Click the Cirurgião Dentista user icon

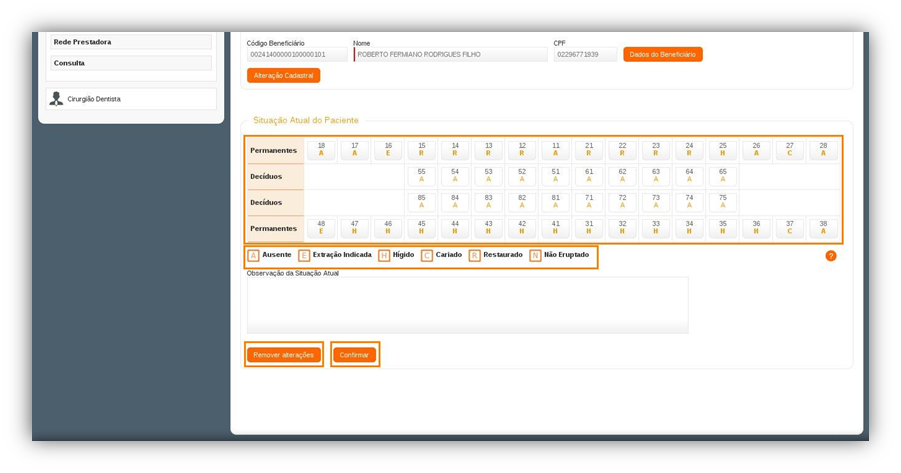pos(56,99)
